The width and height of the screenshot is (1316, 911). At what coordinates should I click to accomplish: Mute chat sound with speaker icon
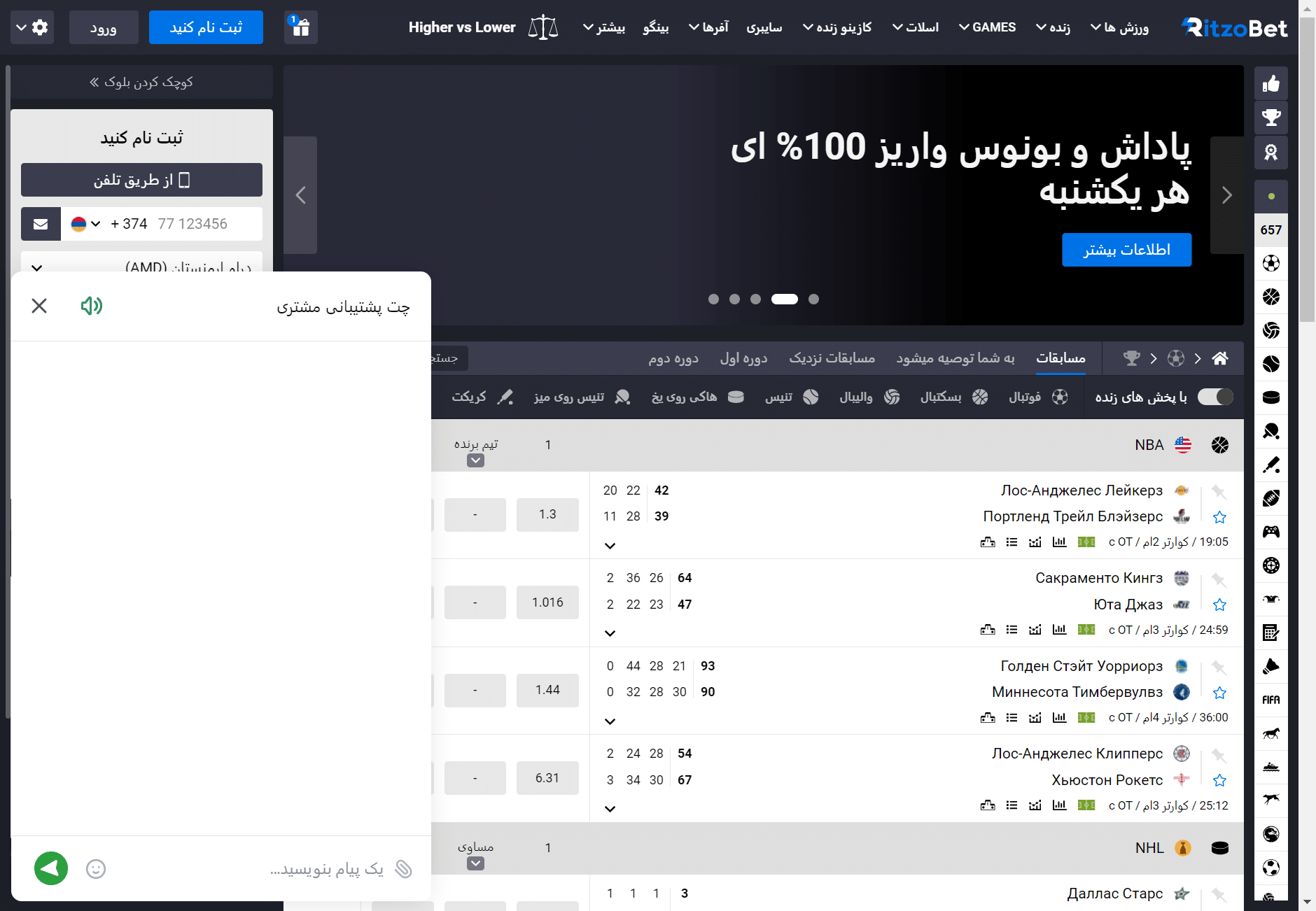pyautogui.click(x=92, y=306)
